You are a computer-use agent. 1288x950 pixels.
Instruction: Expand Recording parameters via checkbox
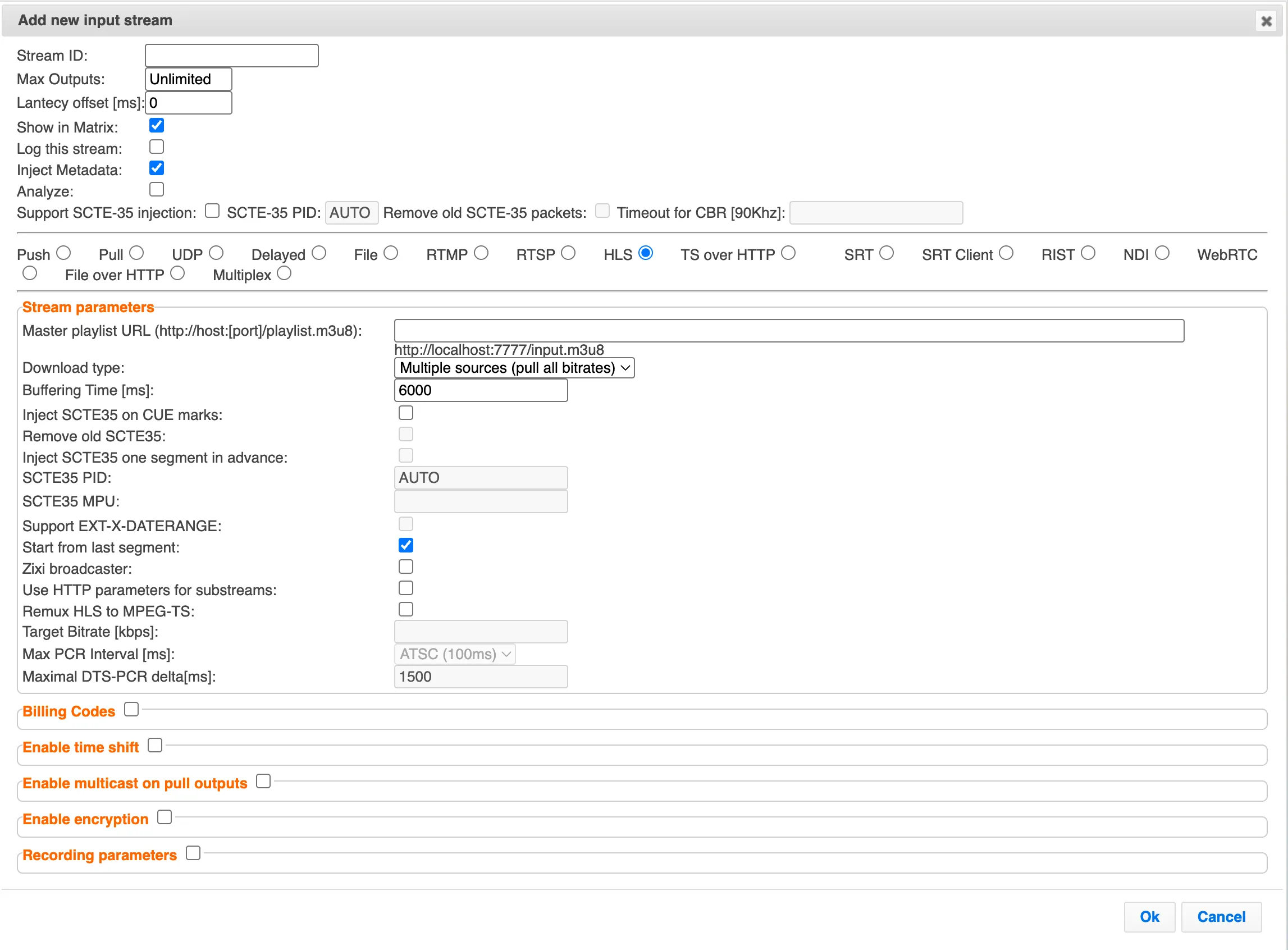pyautogui.click(x=193, y=853)
